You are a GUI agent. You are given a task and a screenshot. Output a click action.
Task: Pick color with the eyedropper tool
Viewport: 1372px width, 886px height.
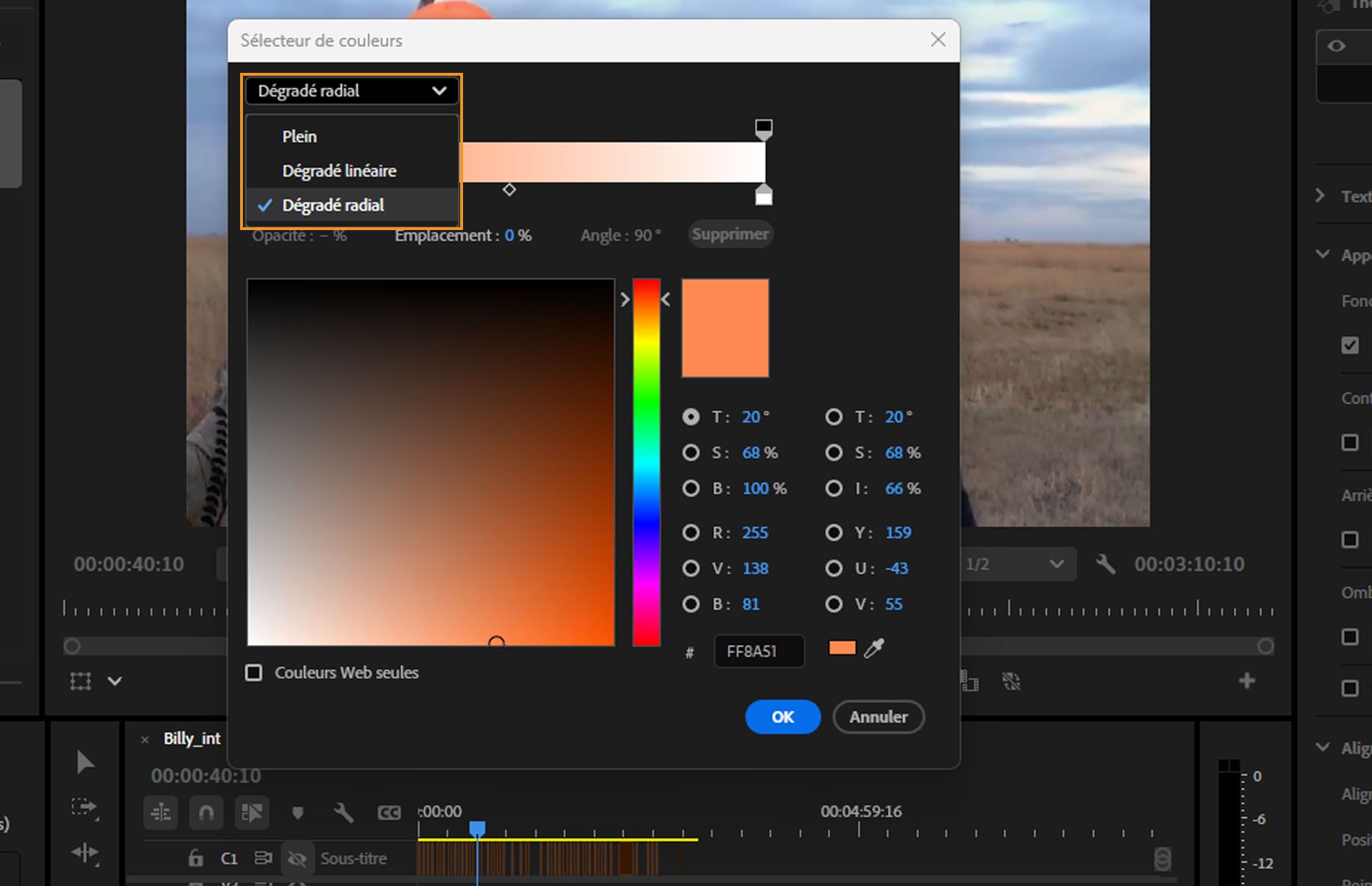874,648
